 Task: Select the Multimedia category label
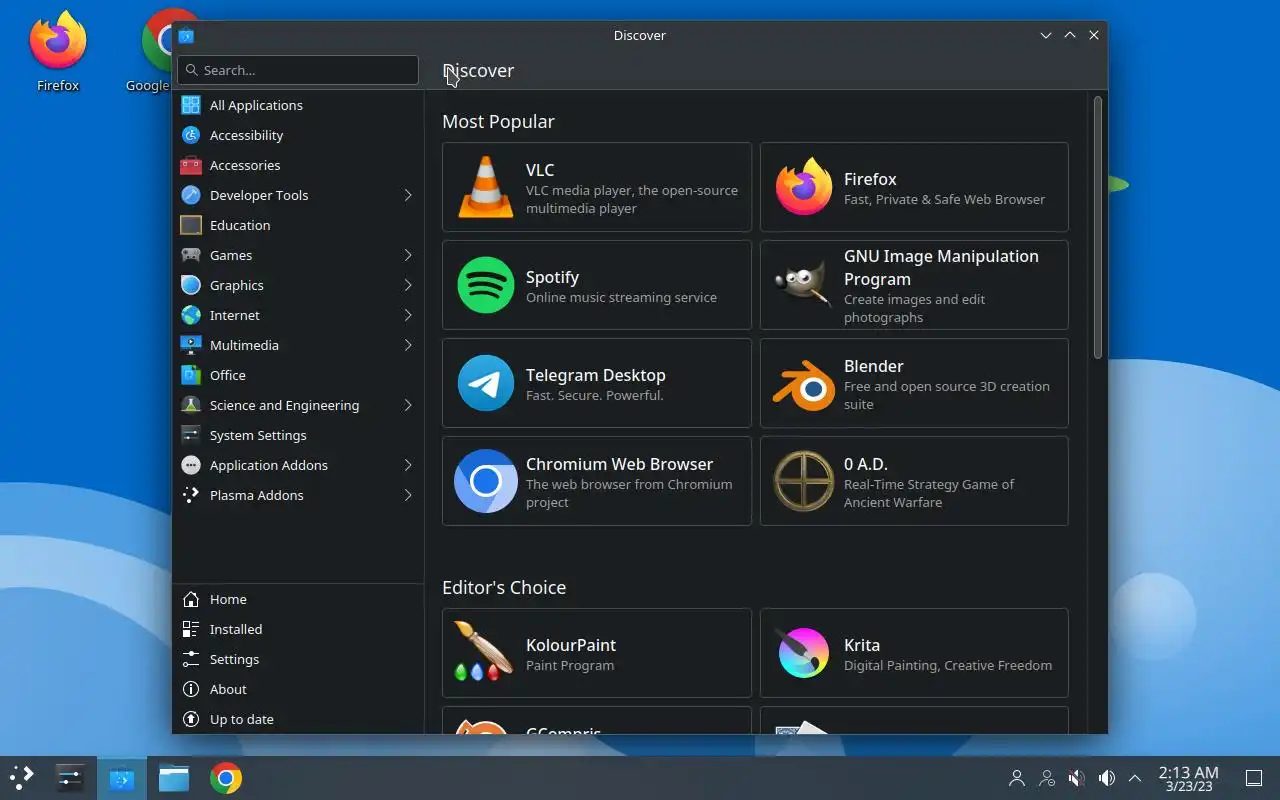tap(244, 345)
